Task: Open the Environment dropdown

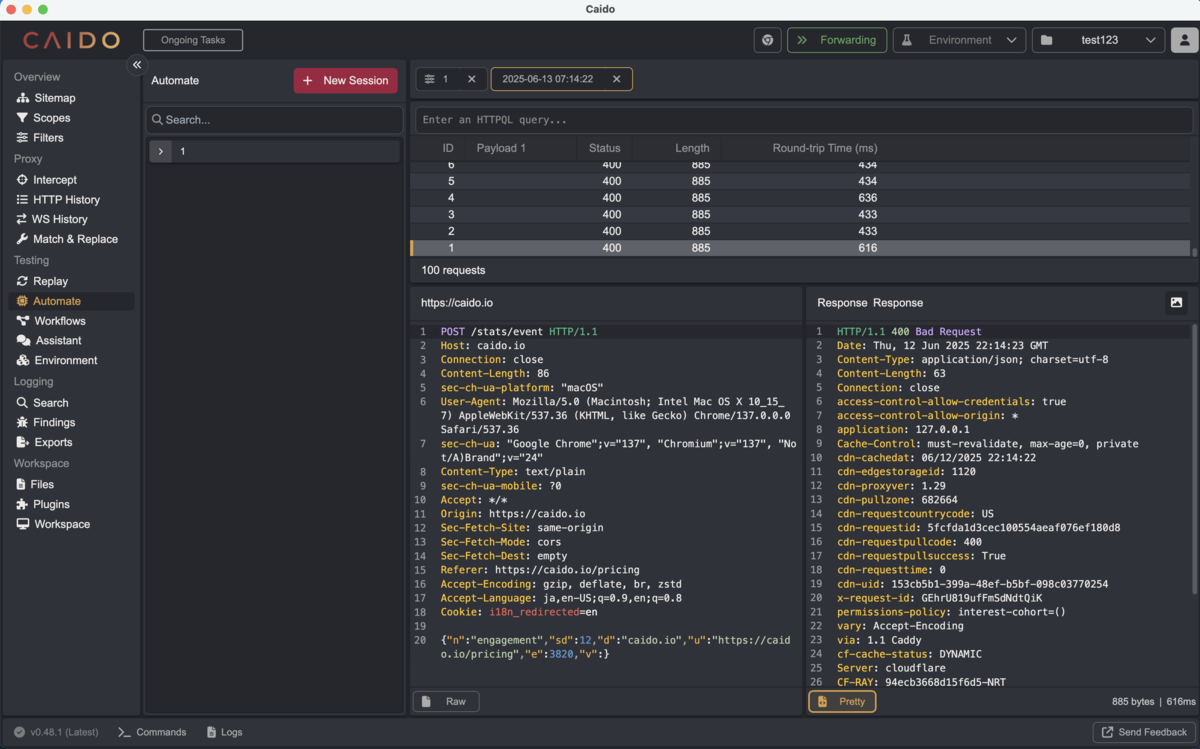Action: [x=959, y=40]
